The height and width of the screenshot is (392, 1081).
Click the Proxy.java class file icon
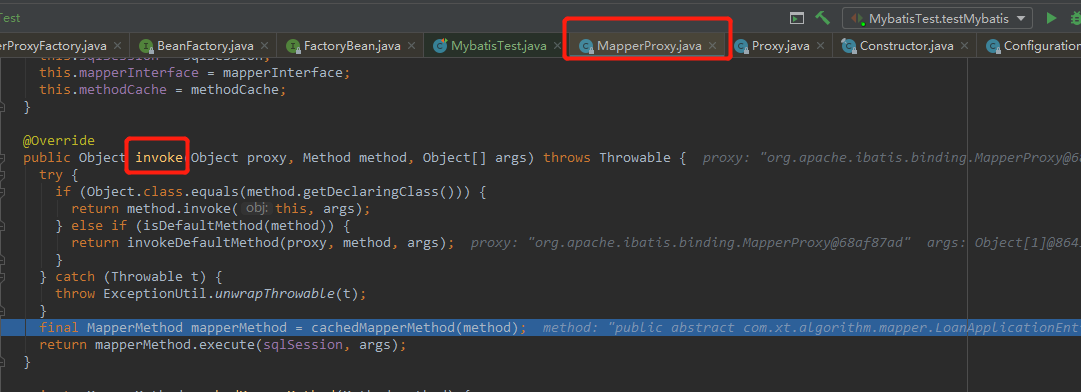pyautogui.click(x=741, y=47)
